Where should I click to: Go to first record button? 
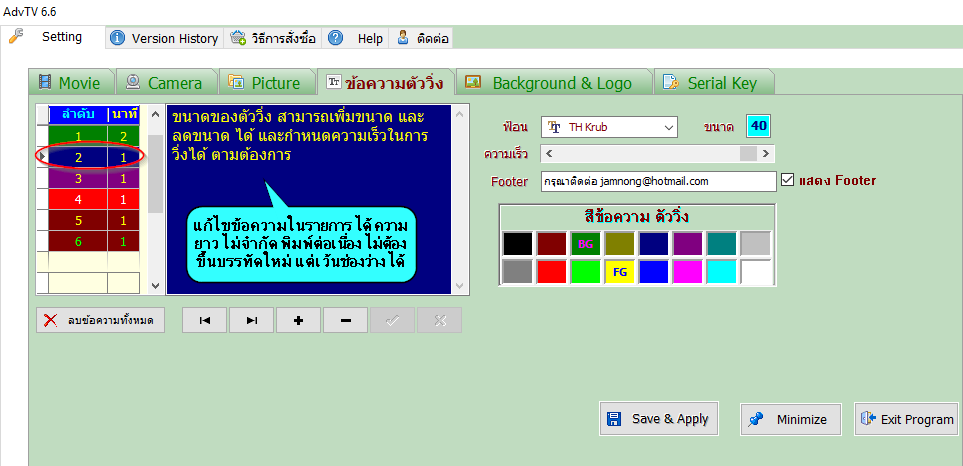[205, 320]
